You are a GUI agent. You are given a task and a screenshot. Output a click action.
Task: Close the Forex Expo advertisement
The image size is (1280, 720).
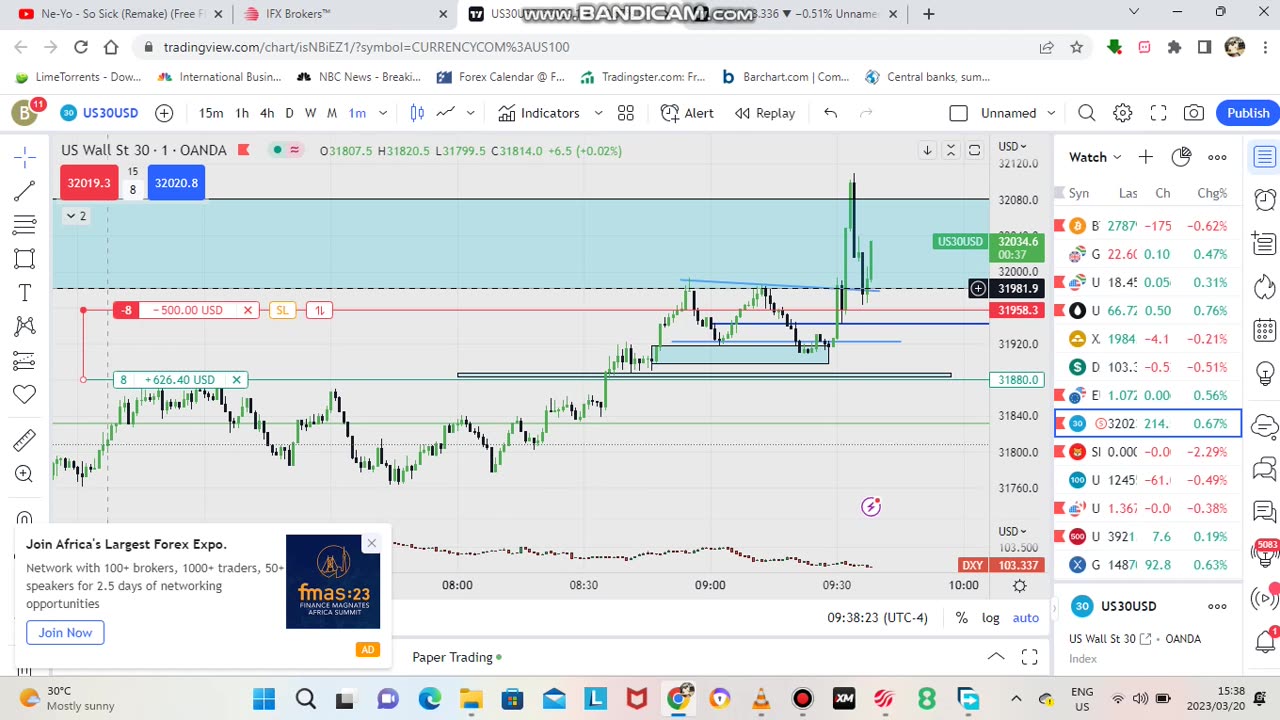click(371, 544)
